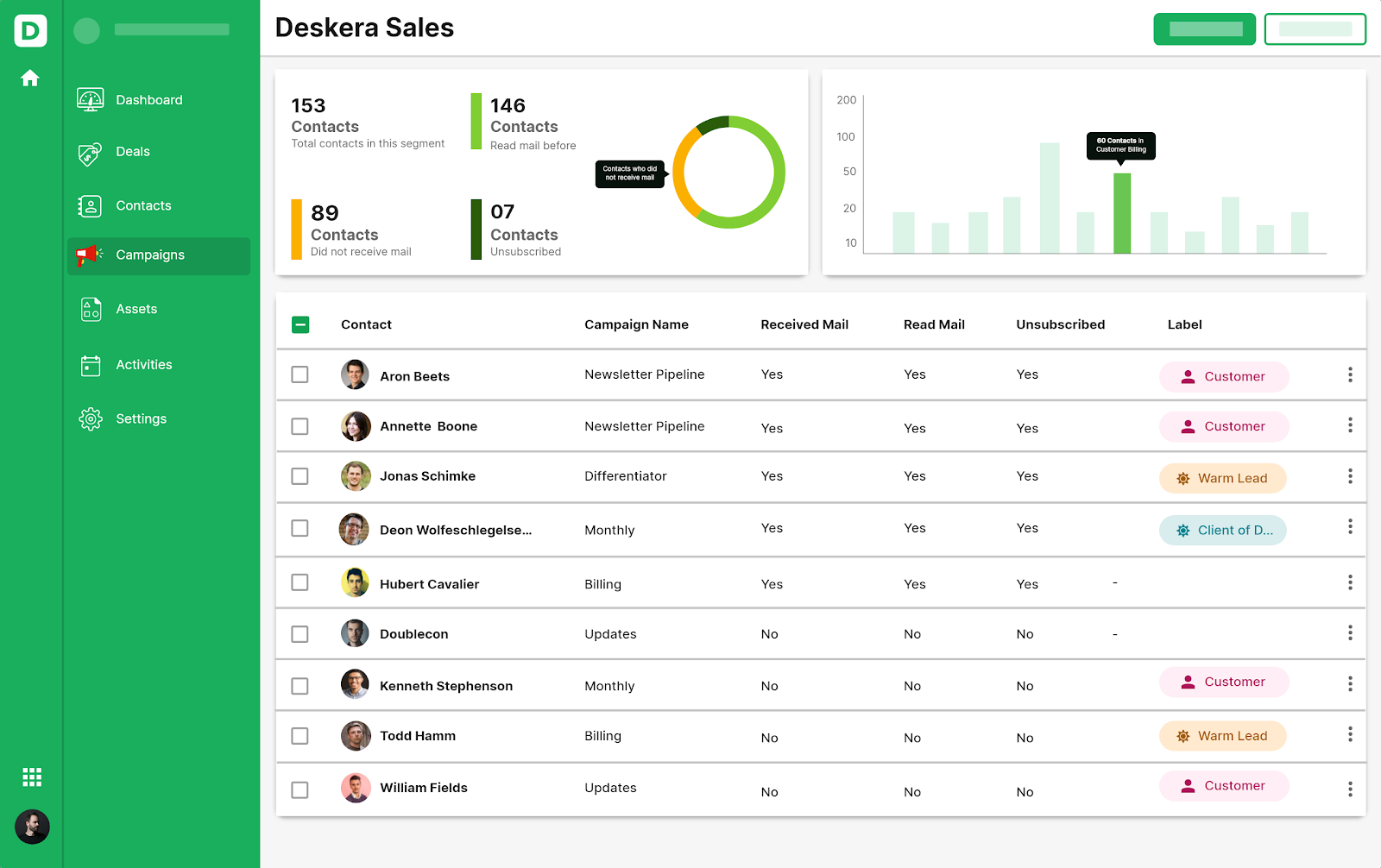Click the solid green header button
This screenshot has width=1381, height=868.
(x=1204, y=29)
